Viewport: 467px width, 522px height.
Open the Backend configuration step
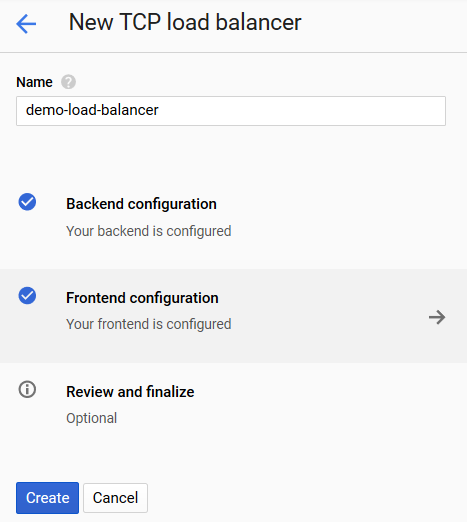[141, 204]
